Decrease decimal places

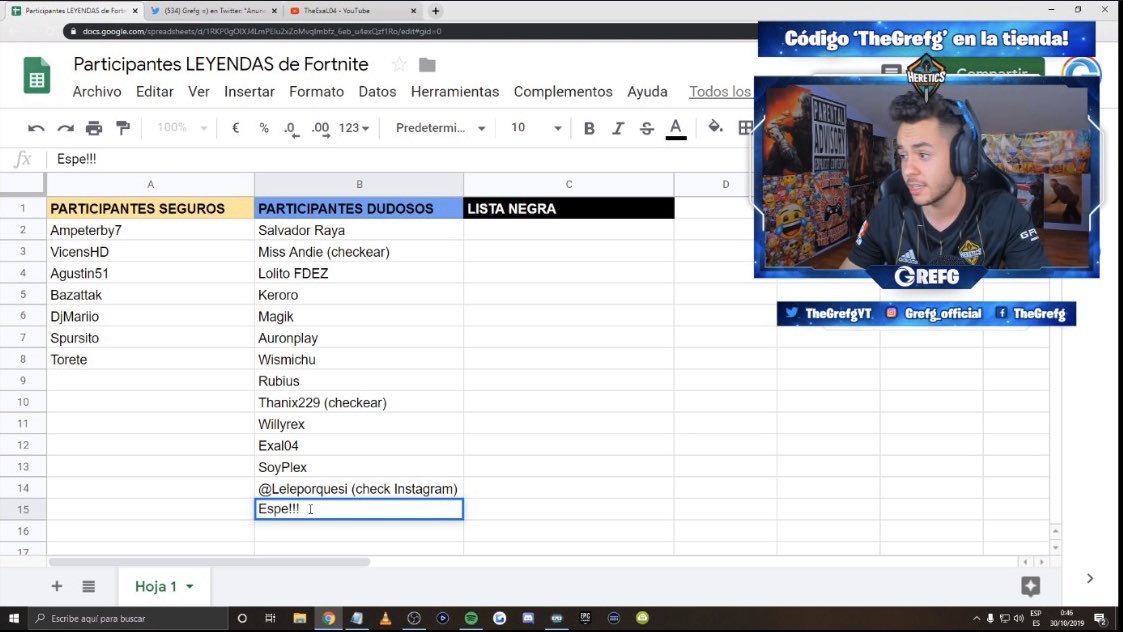coord(290,129)
